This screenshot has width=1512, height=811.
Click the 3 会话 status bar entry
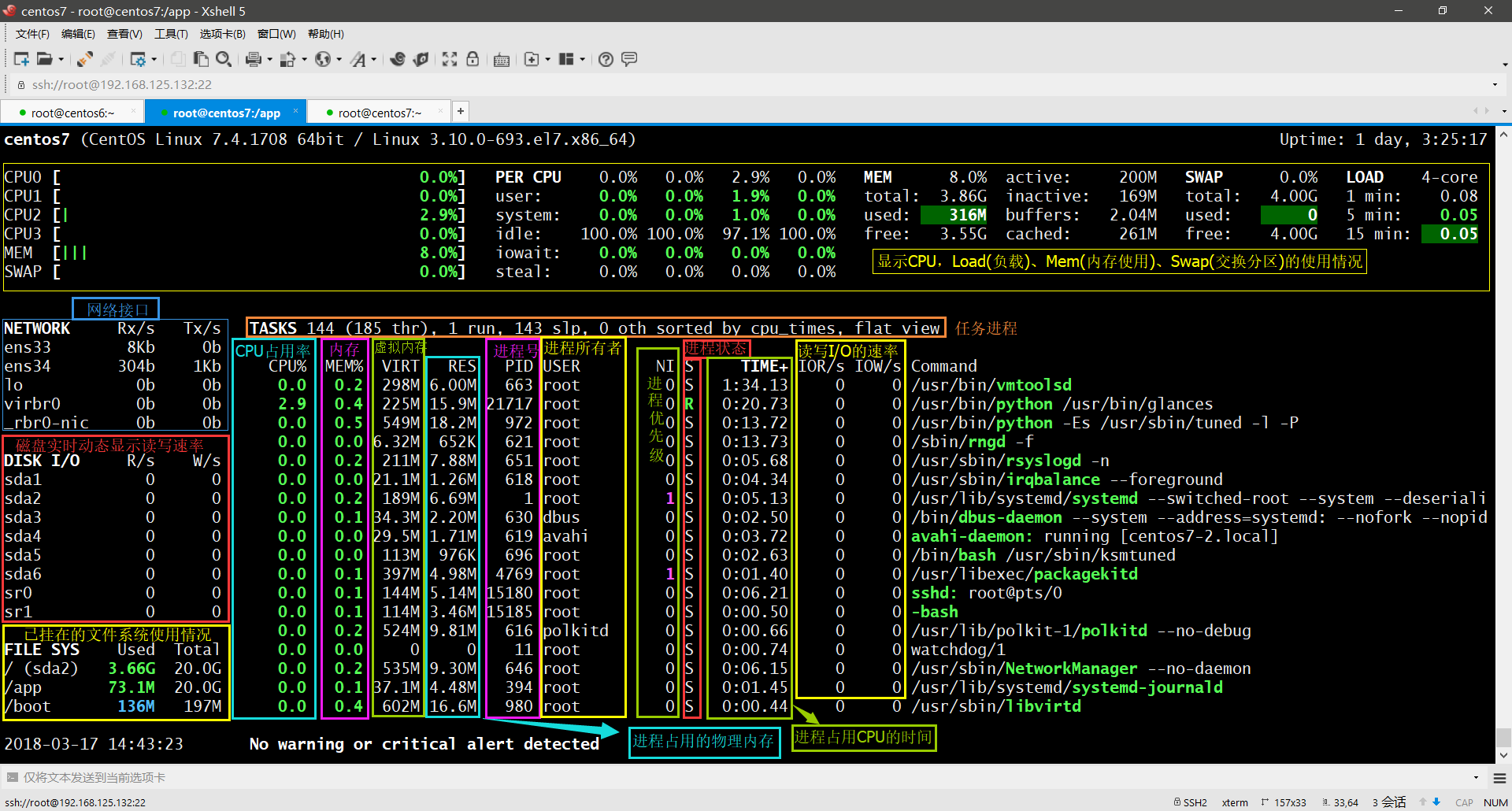[x=1389, y=802]
